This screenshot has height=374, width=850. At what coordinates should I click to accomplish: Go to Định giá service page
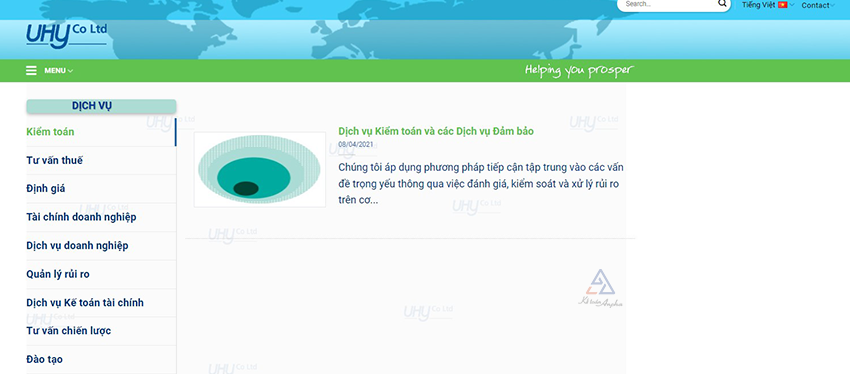tap(46, 189)
